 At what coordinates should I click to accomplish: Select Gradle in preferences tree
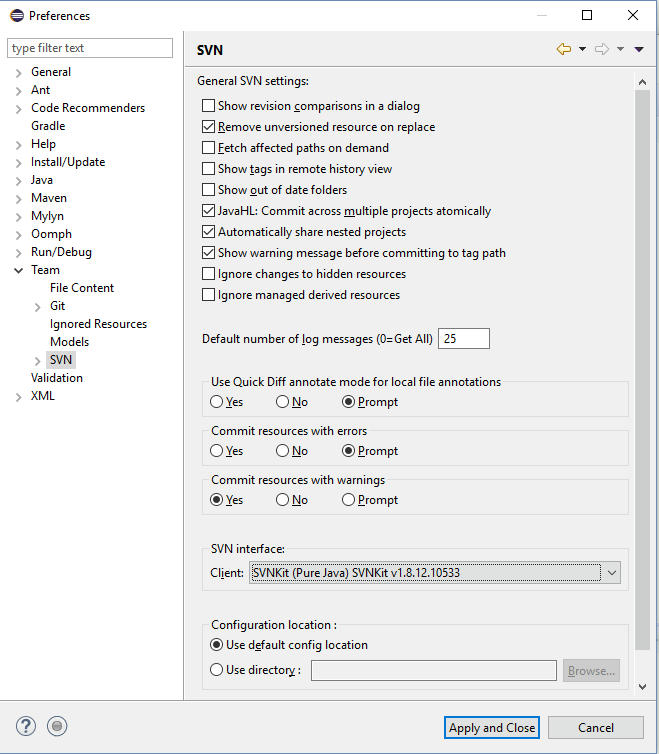[x=48, y=126]
